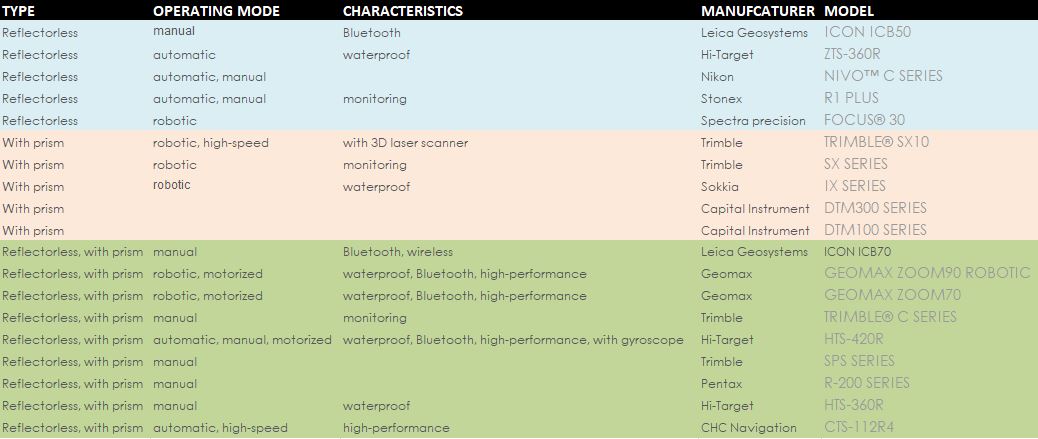
Task: Click the CHARACTERISTICS header cell
Action: 402,11
